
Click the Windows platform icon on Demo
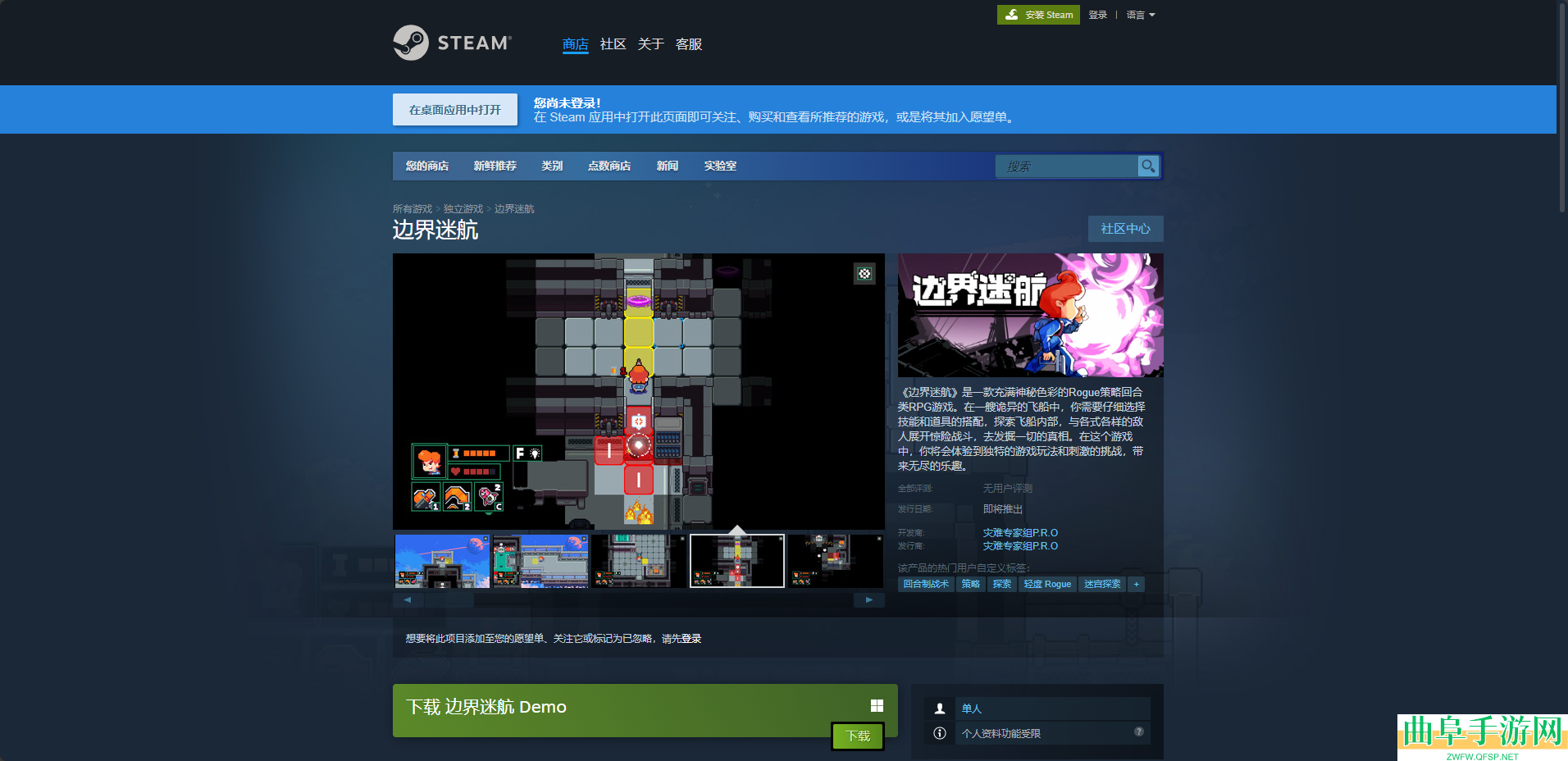point(877,705)
